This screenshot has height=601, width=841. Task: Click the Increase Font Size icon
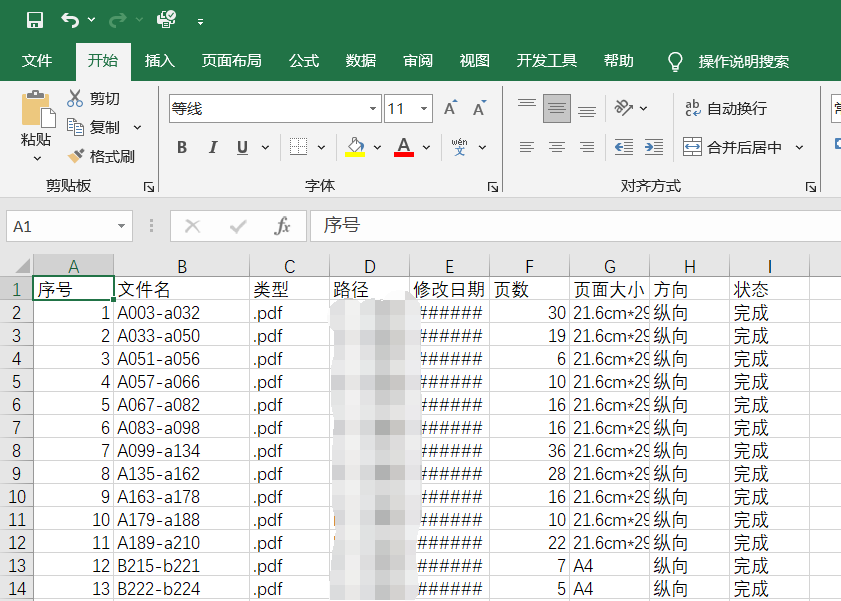(x=451, y=108)
